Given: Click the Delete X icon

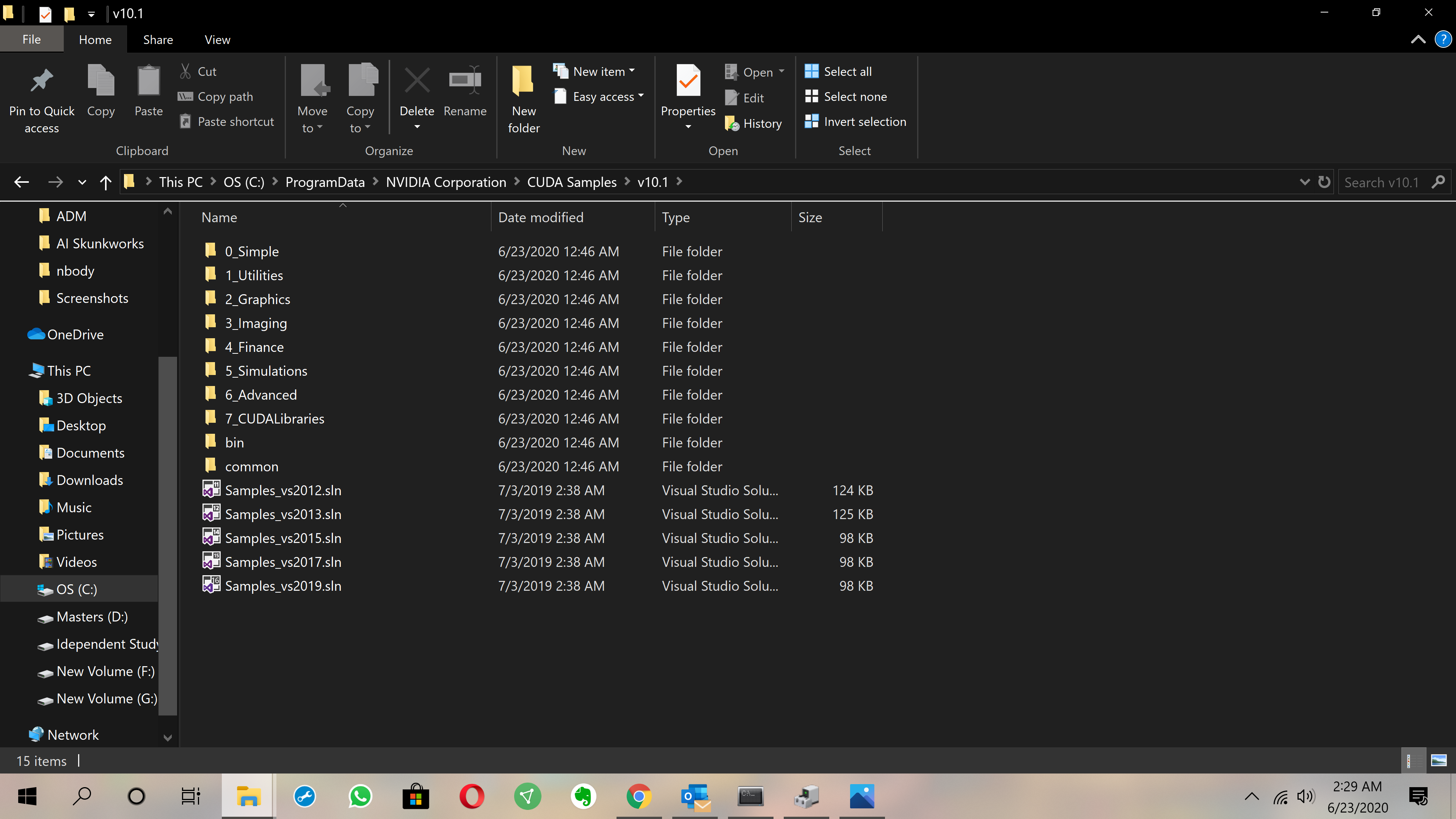Looking at the screenshot, I should [417, 81].
